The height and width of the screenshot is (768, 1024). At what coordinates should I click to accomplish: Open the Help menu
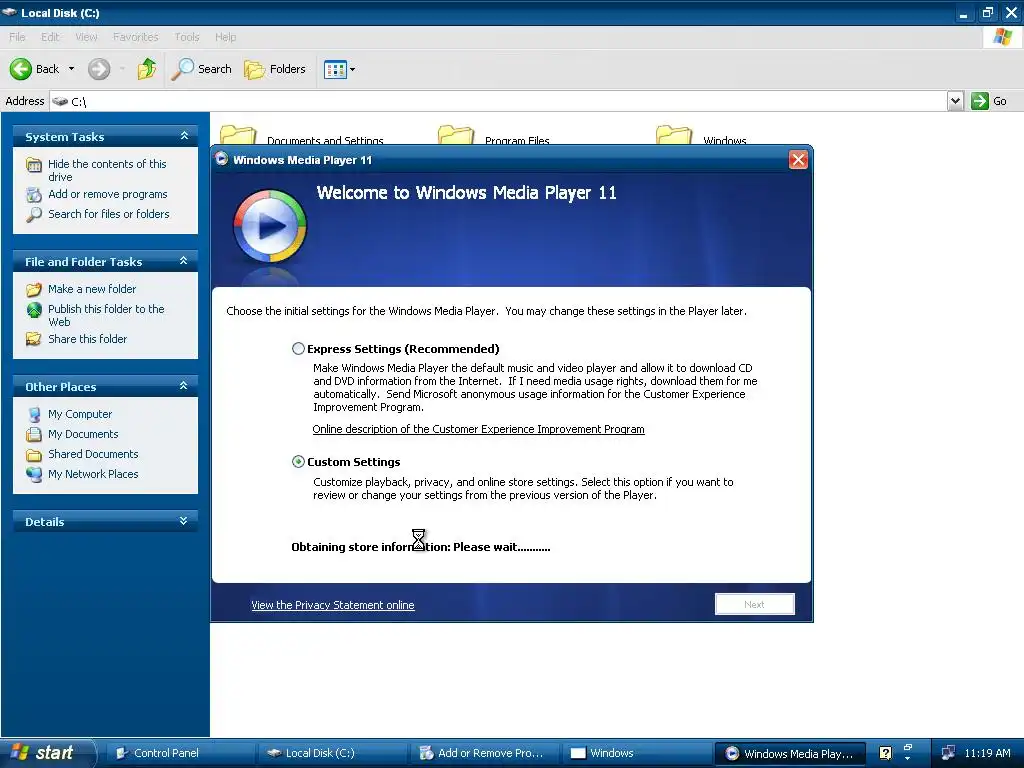pyautogui.click(x=225, y=37)
